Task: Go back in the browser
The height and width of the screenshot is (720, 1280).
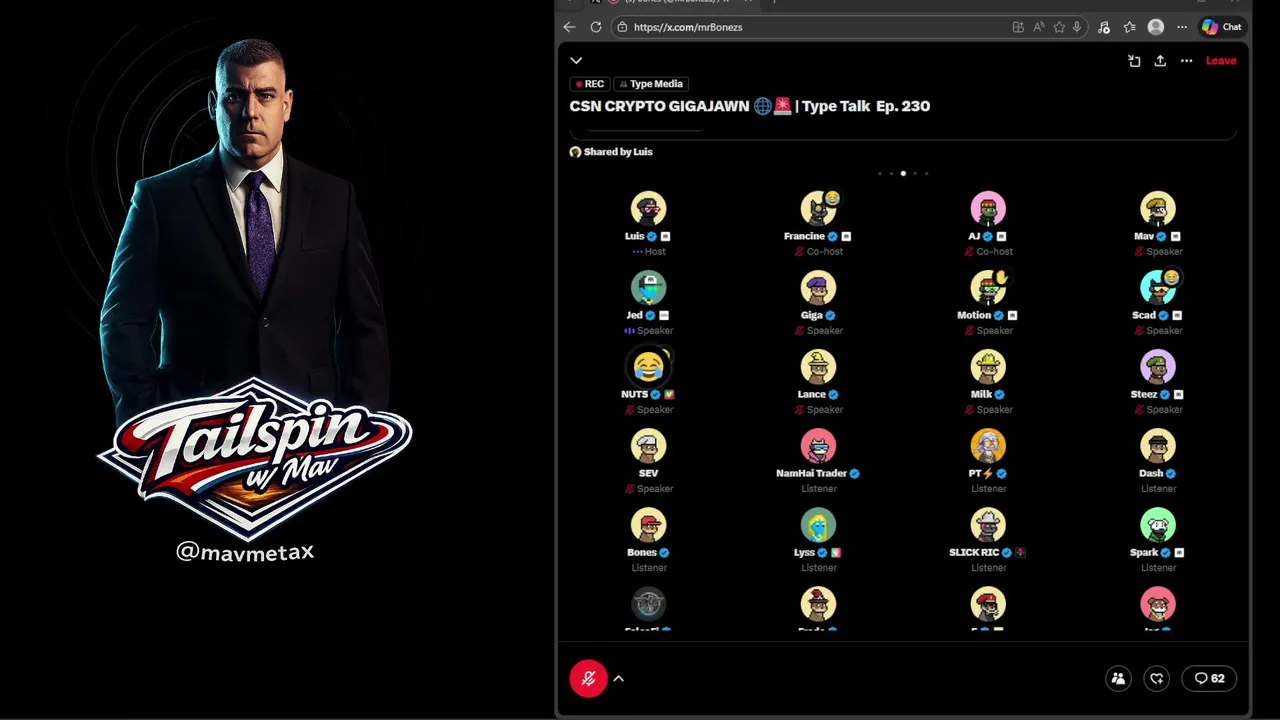Action: [x=569, y=27]
